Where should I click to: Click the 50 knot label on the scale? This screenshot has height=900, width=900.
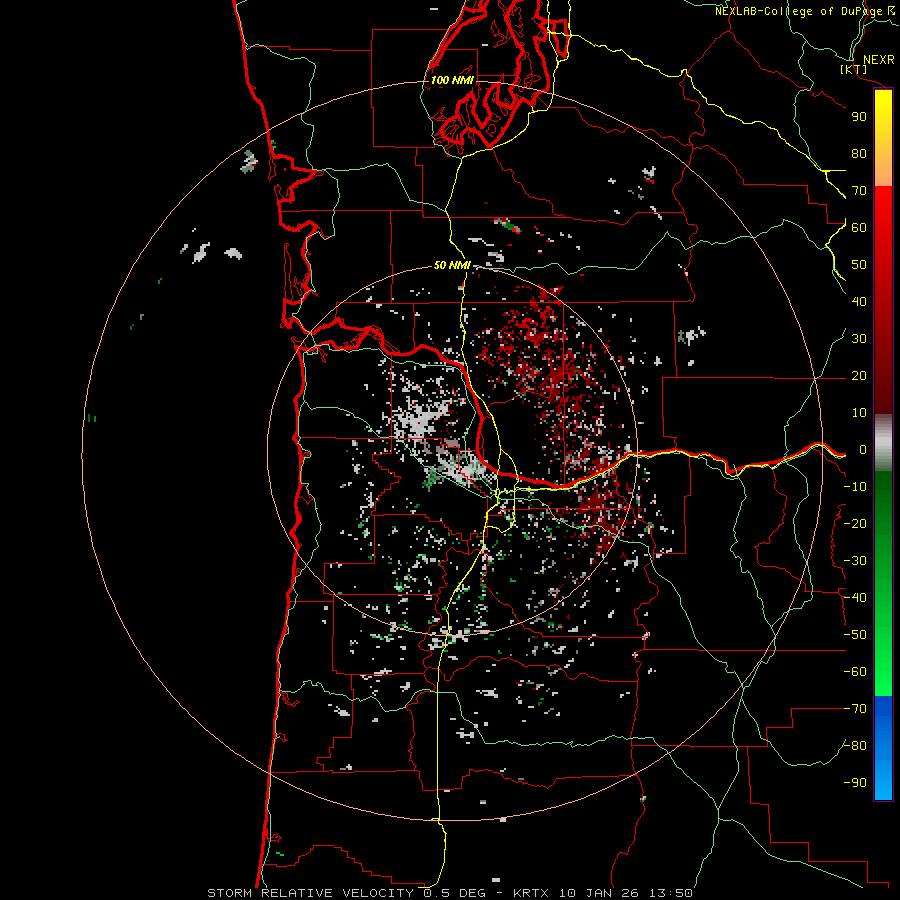859,265
